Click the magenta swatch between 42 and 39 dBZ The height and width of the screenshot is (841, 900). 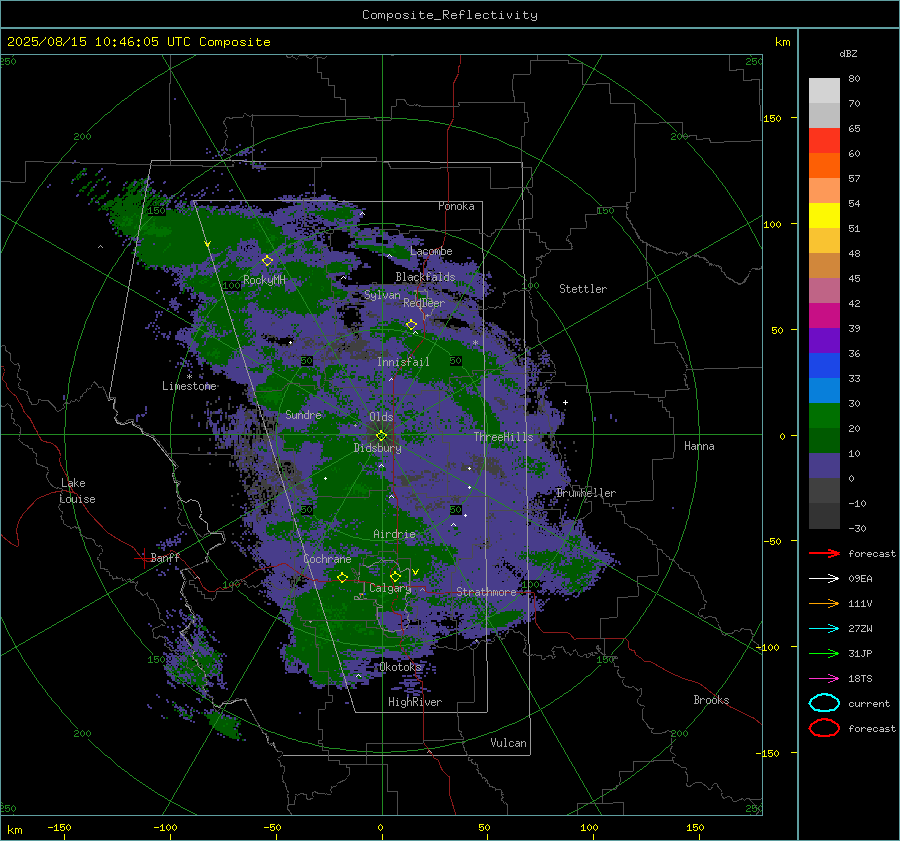[x=824, y=315]
